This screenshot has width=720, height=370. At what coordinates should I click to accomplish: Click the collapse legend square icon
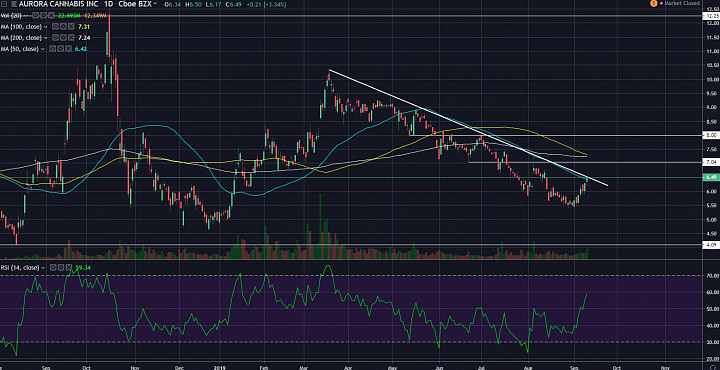click(x=4, y=4)
